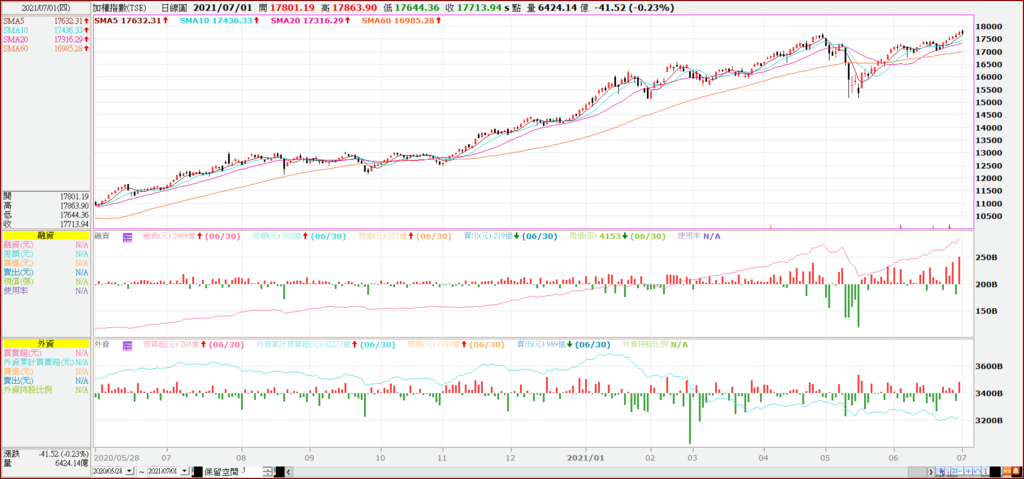Click the 收 17713.94 sidebar row
The image size is (1024, 479).
(x=46, y=223)
